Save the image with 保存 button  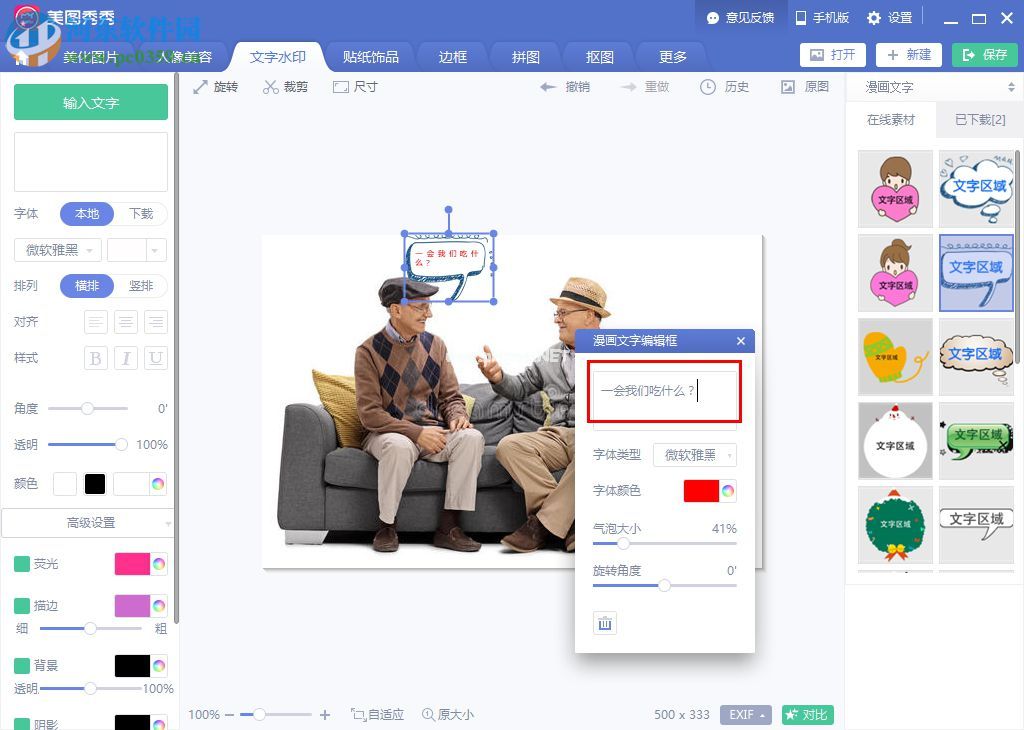tap(985, 55)
